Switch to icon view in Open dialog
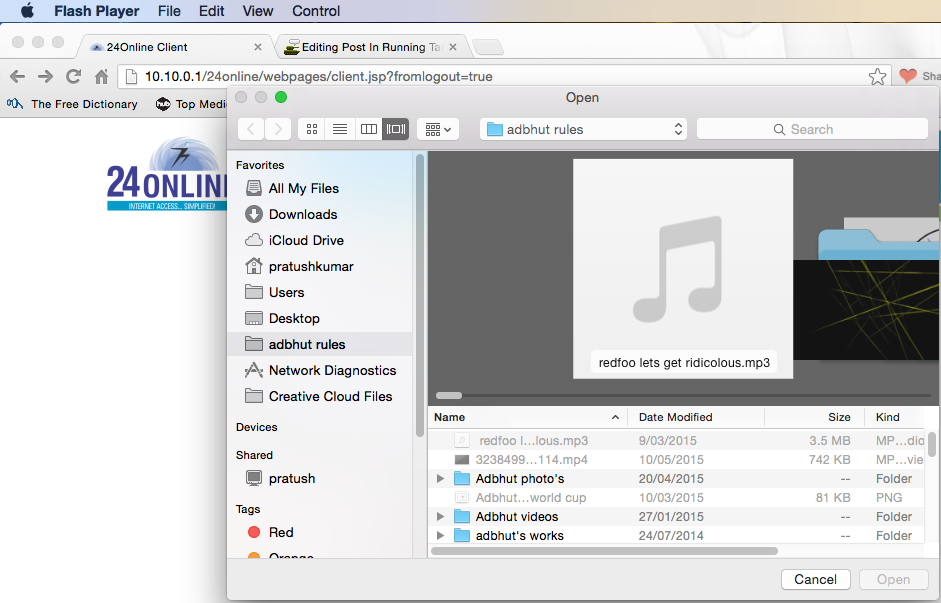Screen dimensions: 941x603 [312, 129]
